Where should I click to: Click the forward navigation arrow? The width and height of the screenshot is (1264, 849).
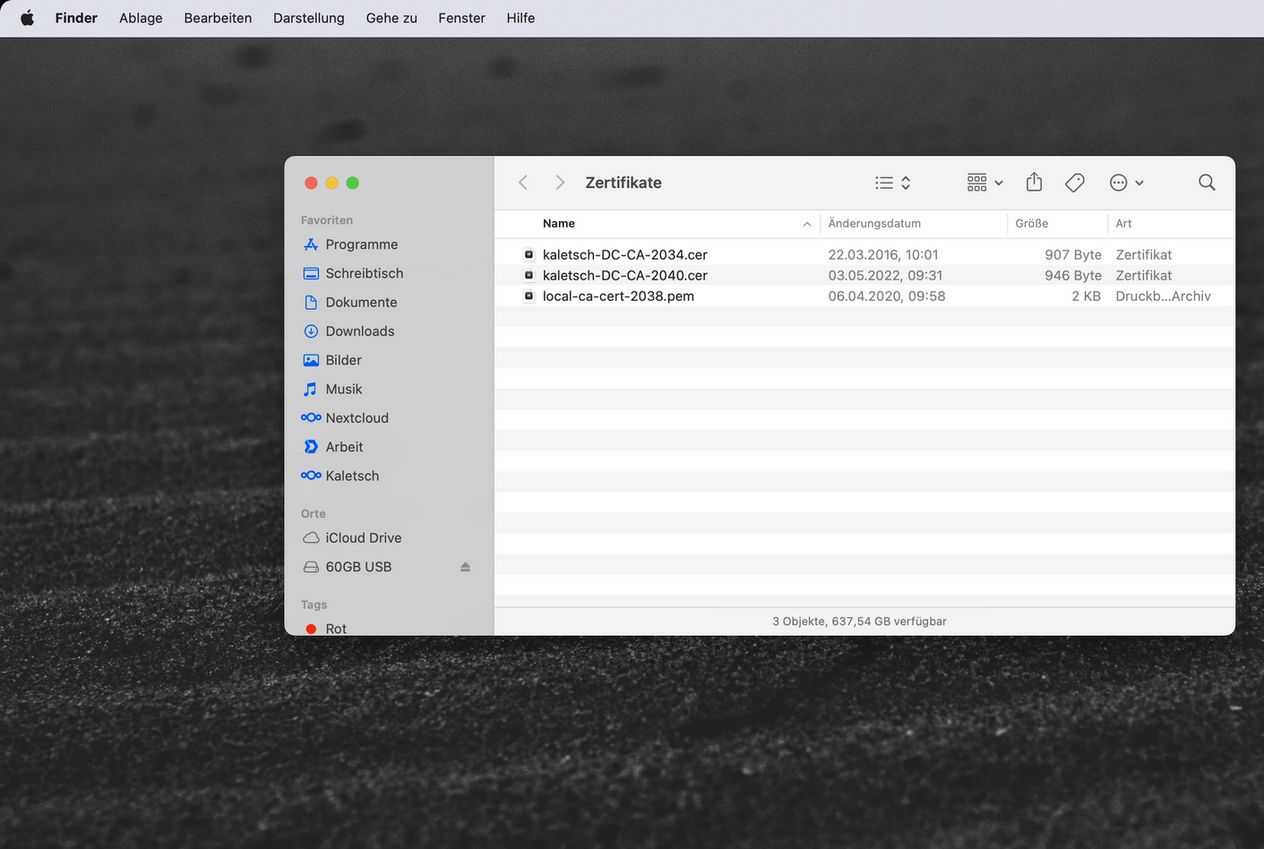(560, 182)
